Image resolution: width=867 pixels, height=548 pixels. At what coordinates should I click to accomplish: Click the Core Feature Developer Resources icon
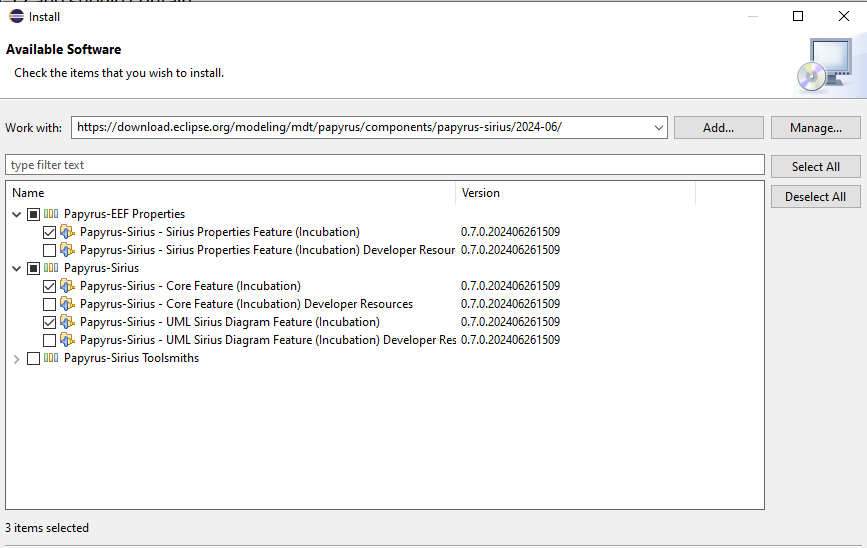pyautogui.click(x=68, y=304)
